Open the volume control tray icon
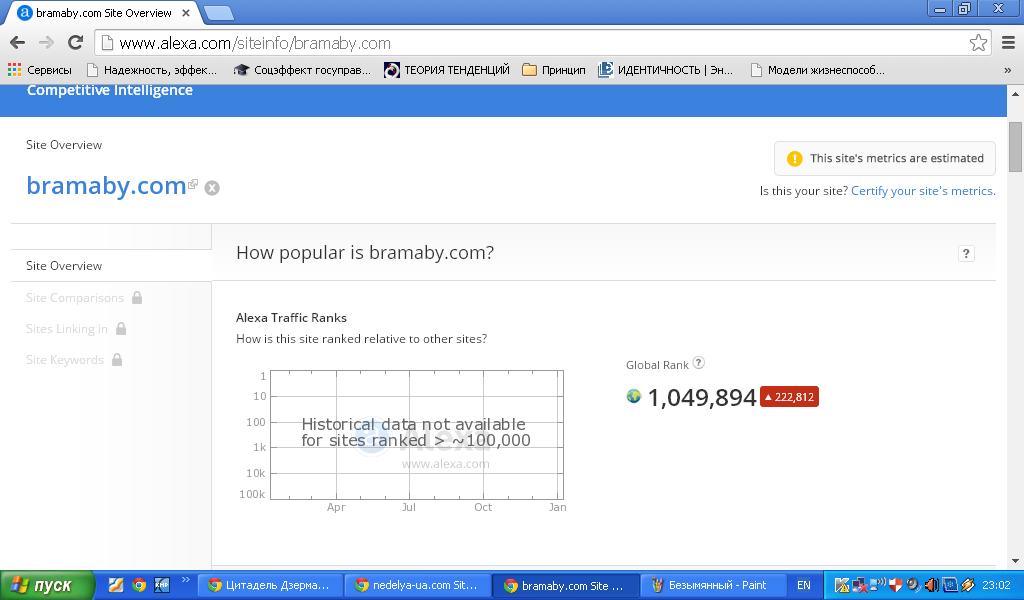The image size is (1024, 600). click(x=931, y=585)
